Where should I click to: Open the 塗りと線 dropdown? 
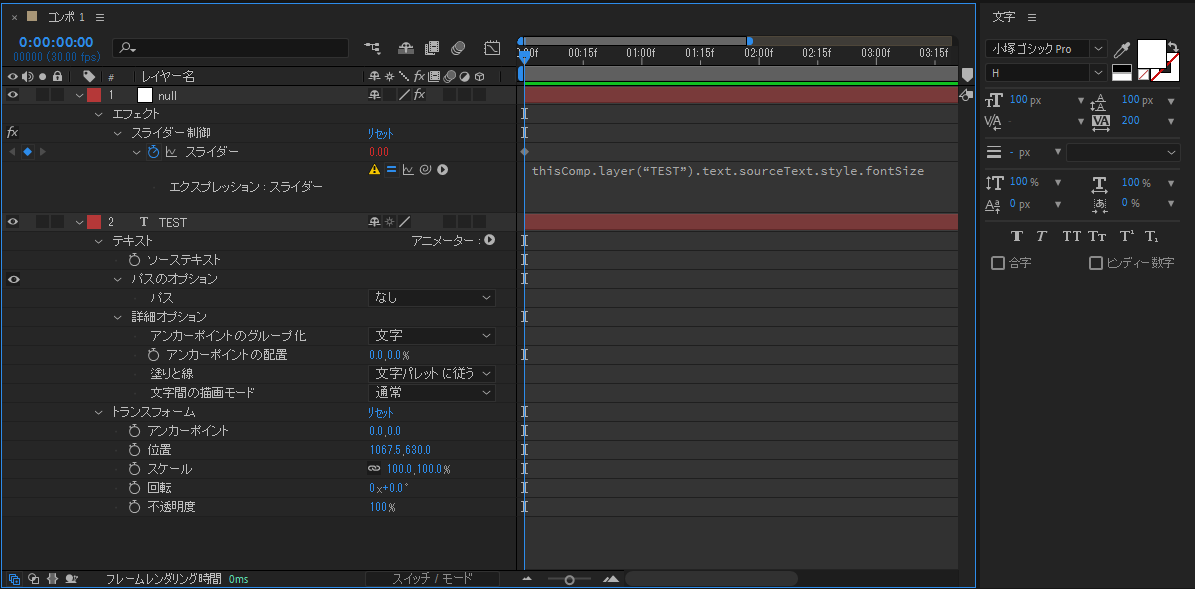[x=431, y=373]
